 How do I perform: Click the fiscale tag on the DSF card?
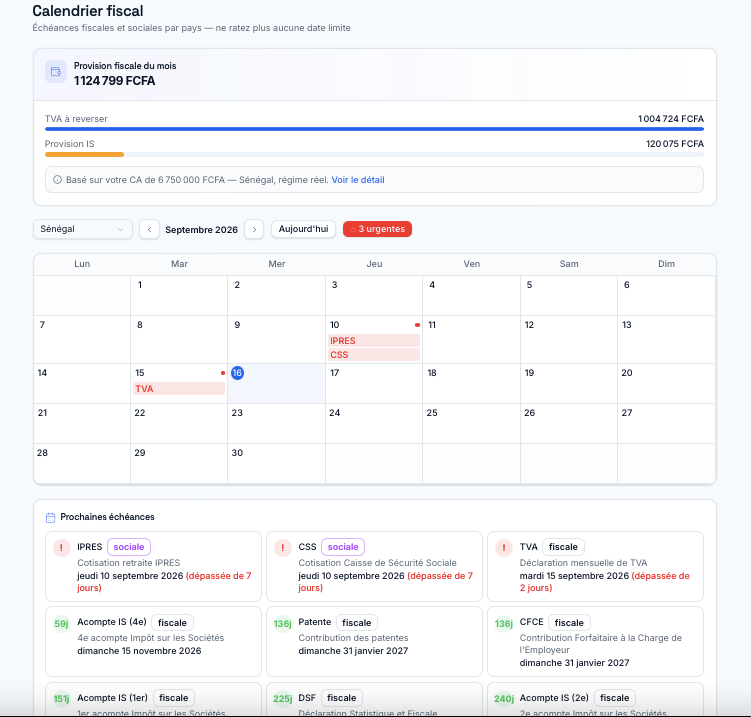341,698
